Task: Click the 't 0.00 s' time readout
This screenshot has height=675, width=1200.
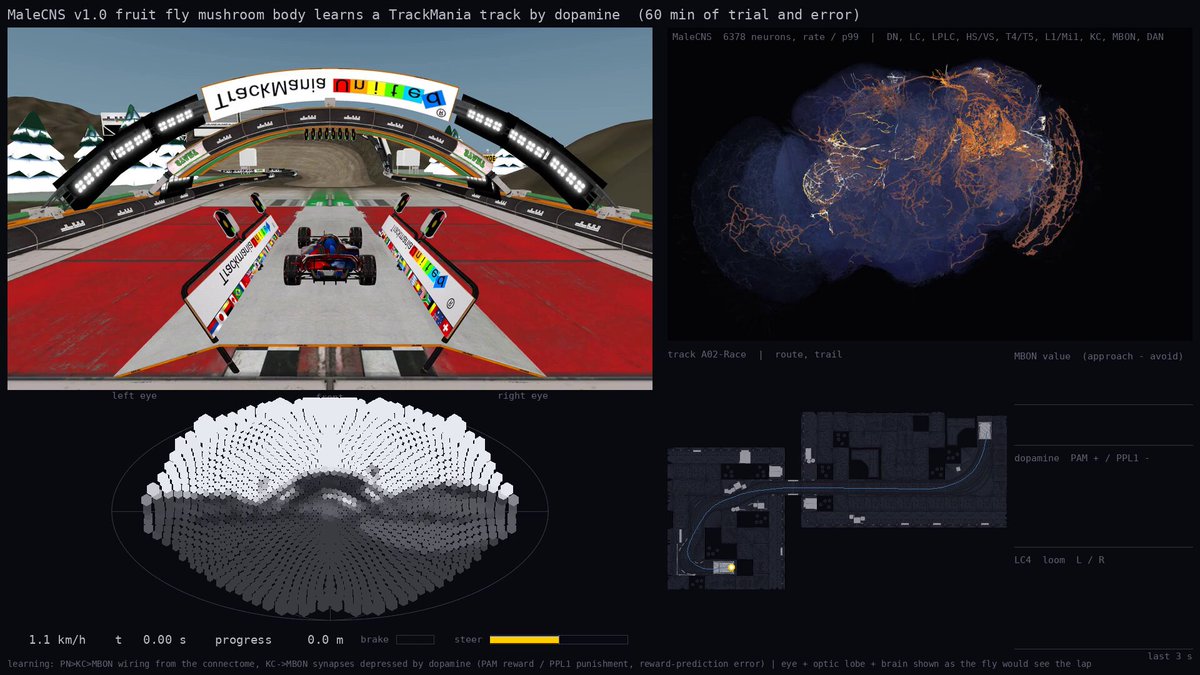Action: tap(150, 640)
